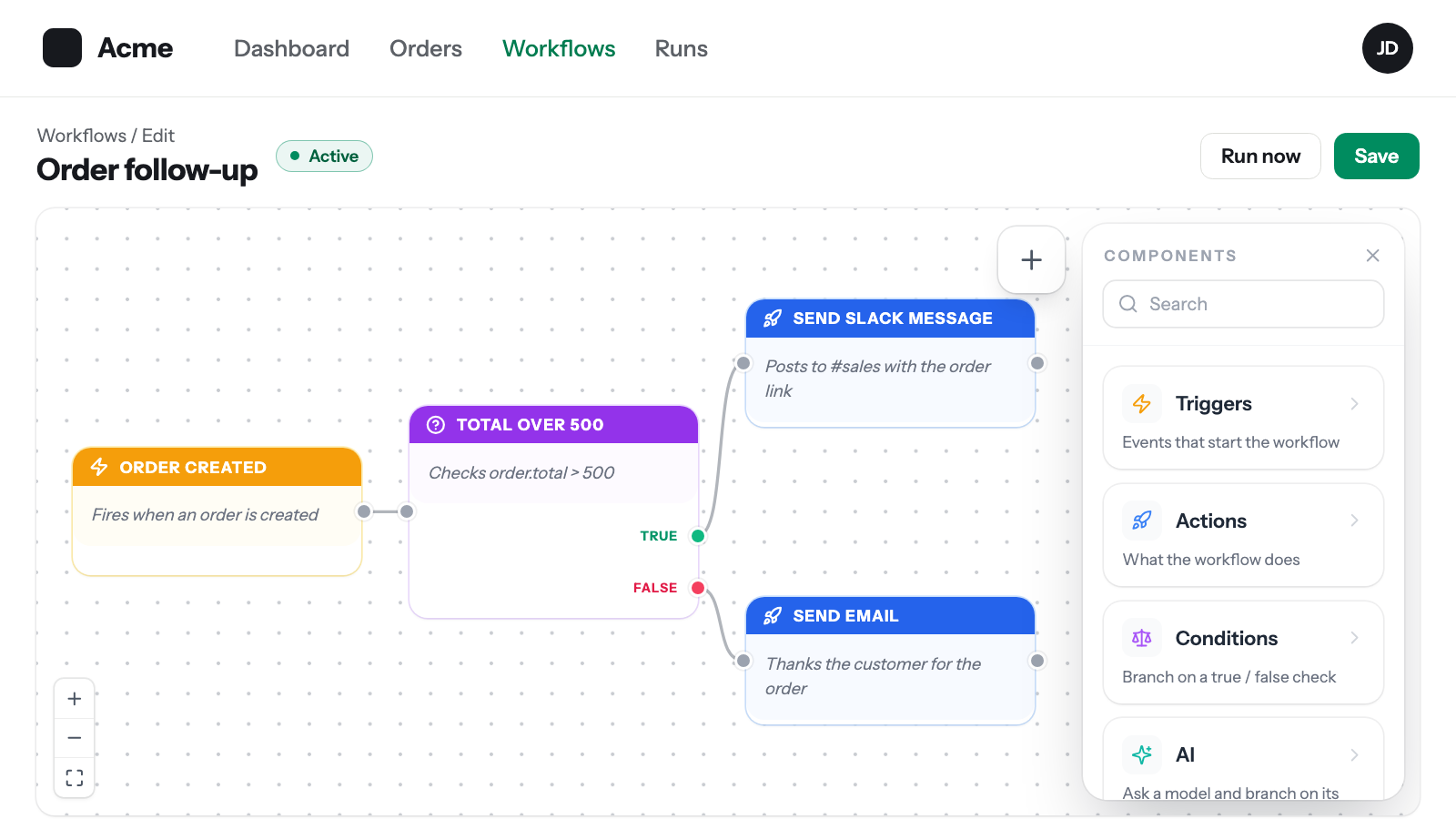
Task: Click the rocket icon on Send Slack Message
Action: coord(773,318)
